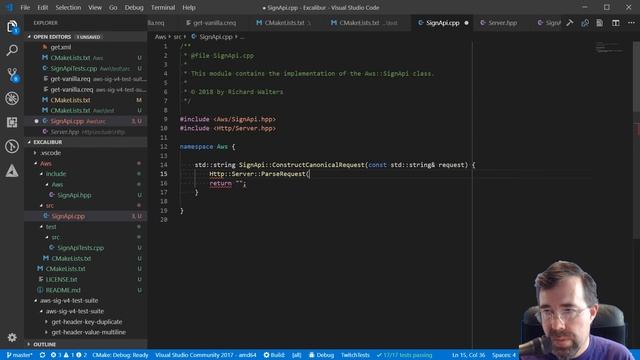The width and height of the screenshot is (640, 360).
Task: Click the code minimap preview
Action: (609, 47)
